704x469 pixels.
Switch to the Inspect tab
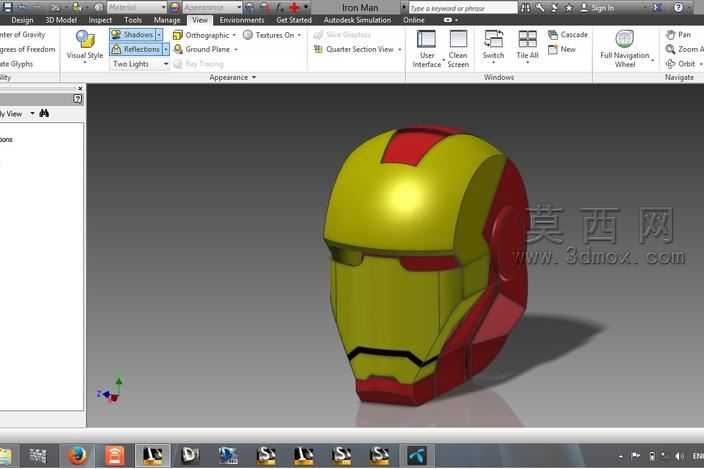click(100, 20)
